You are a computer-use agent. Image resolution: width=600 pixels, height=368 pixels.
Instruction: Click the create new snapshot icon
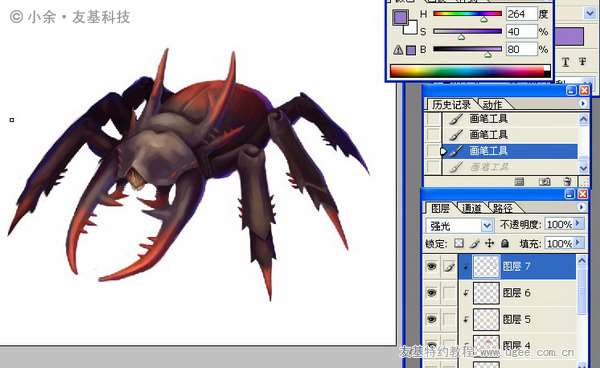pyautogui.click(x=545, y=181)
